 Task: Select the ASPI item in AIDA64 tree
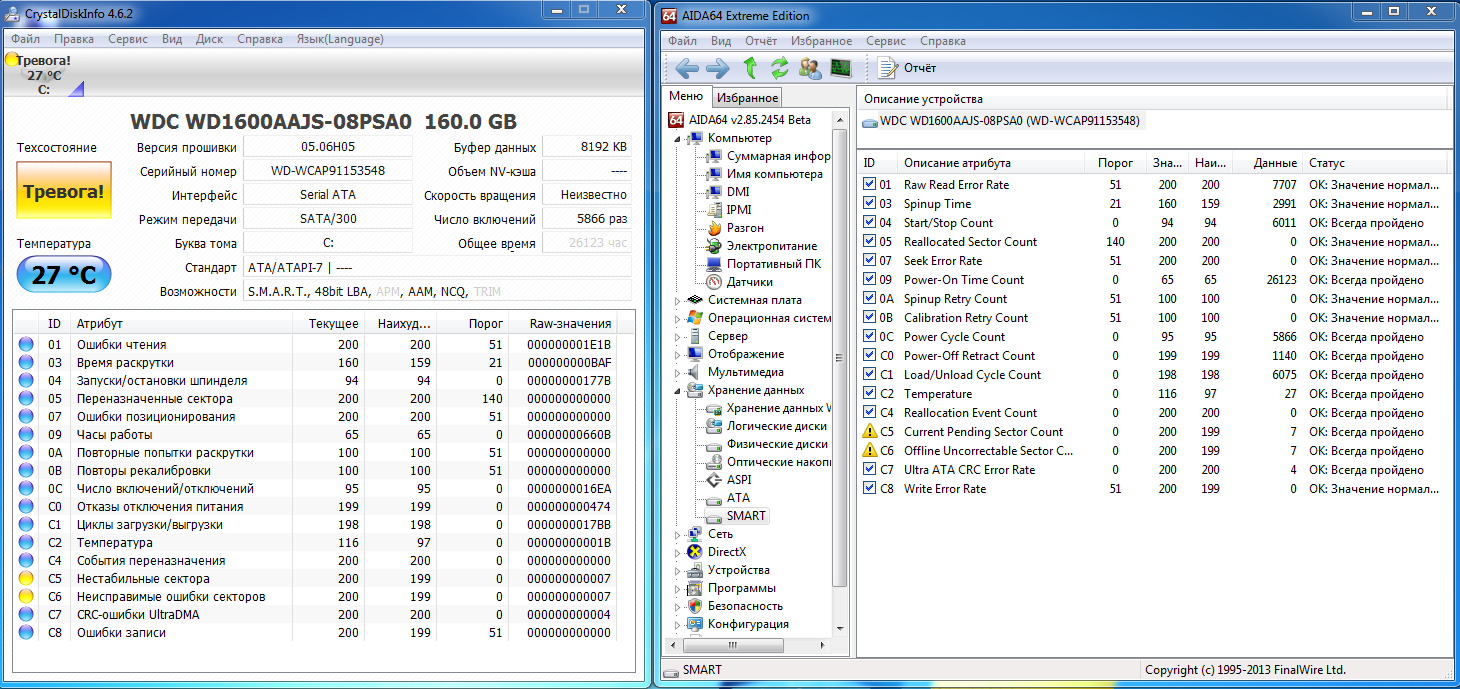tap(739, 480)
